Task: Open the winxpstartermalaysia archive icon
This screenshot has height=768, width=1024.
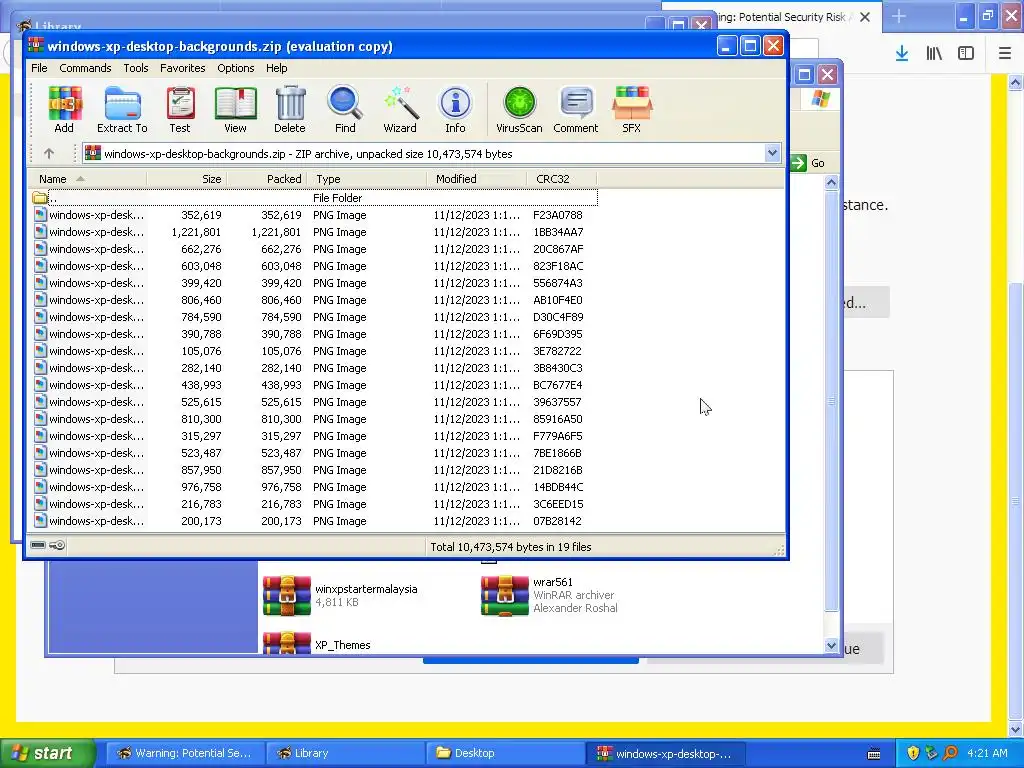Action: tap(286, 595)
